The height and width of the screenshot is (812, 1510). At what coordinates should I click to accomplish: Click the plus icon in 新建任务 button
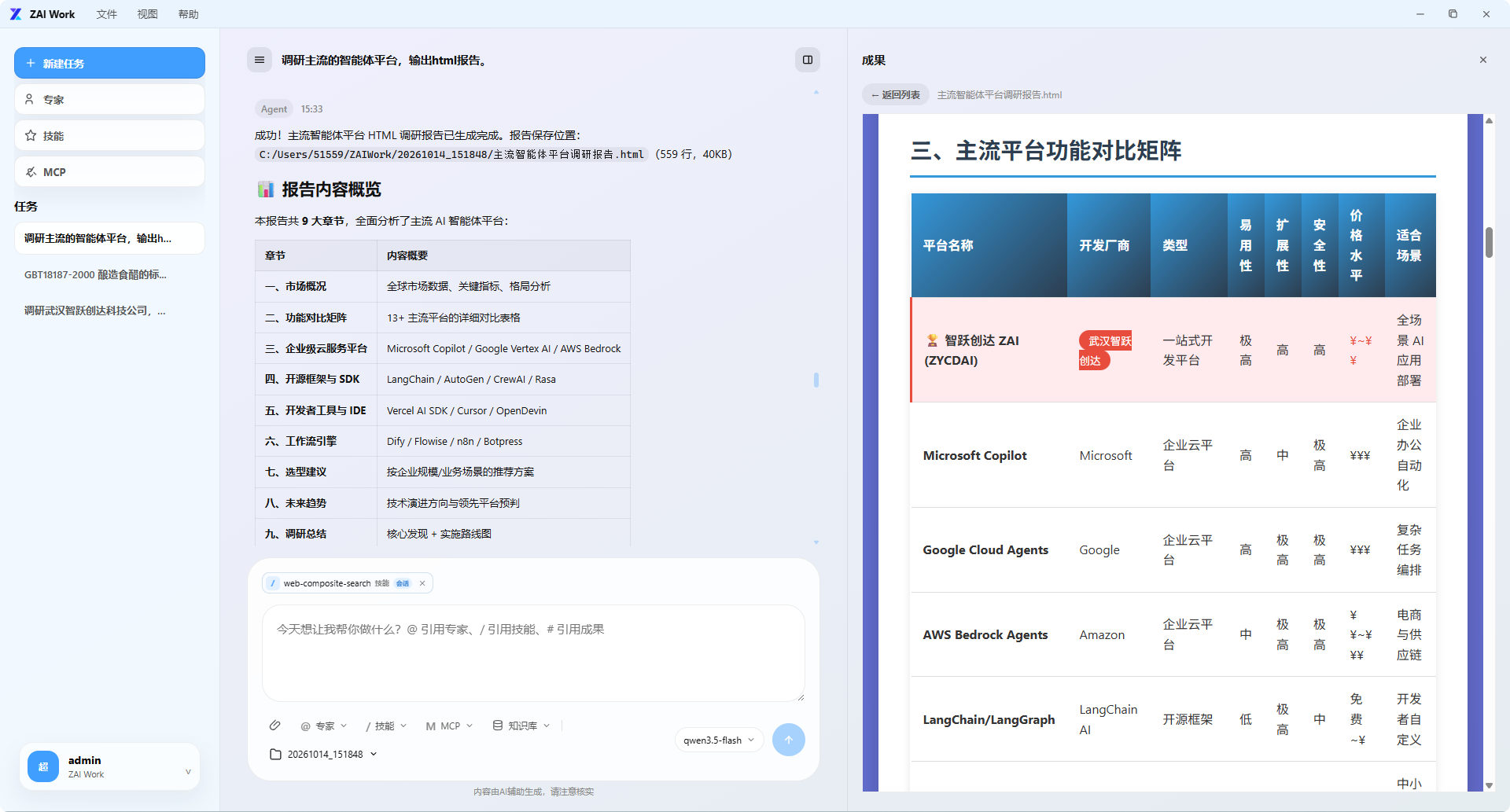point(31,63)
